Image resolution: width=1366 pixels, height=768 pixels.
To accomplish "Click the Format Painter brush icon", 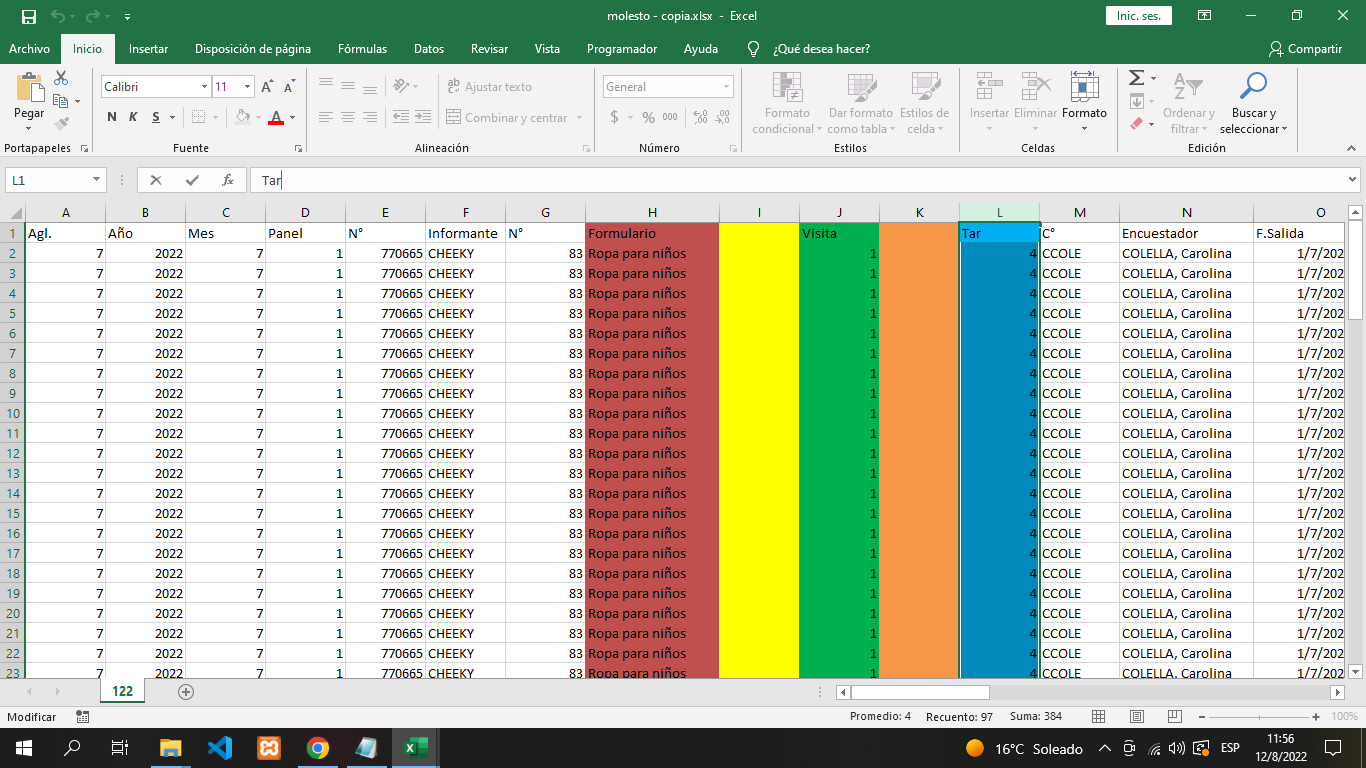I will (x=61, y=124).
